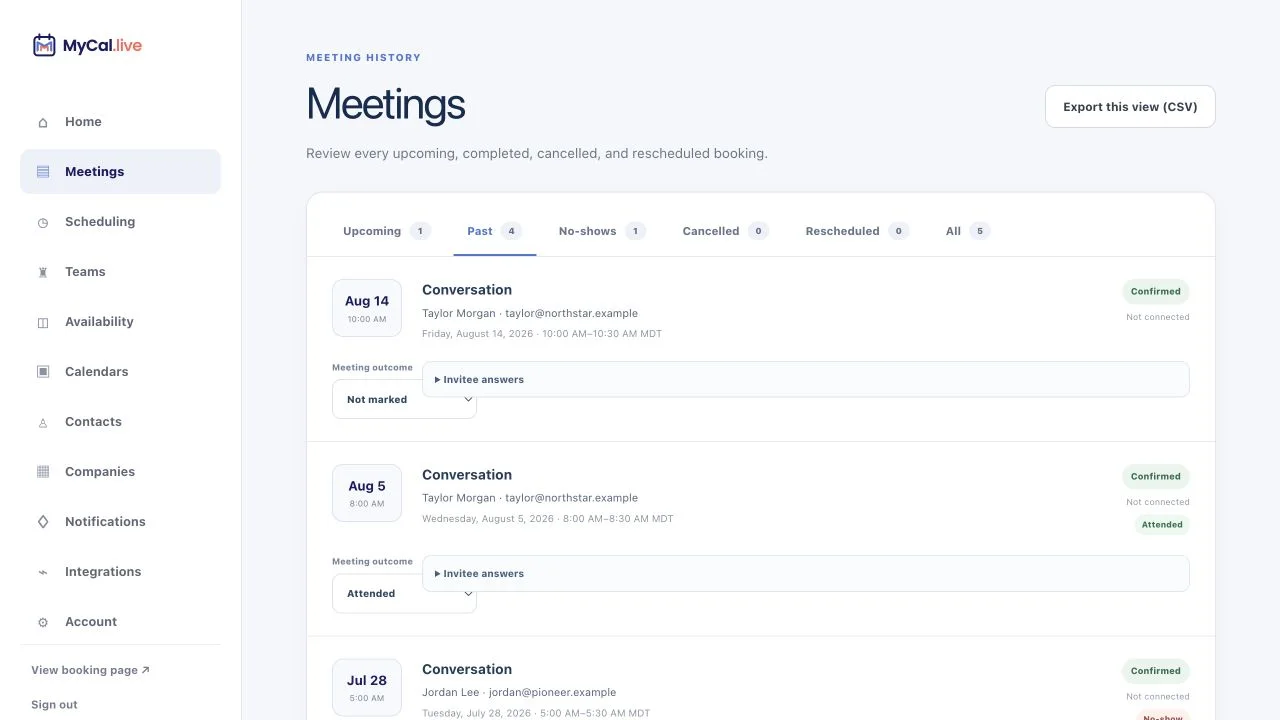Click the Availability columns icon

(43, 322)
